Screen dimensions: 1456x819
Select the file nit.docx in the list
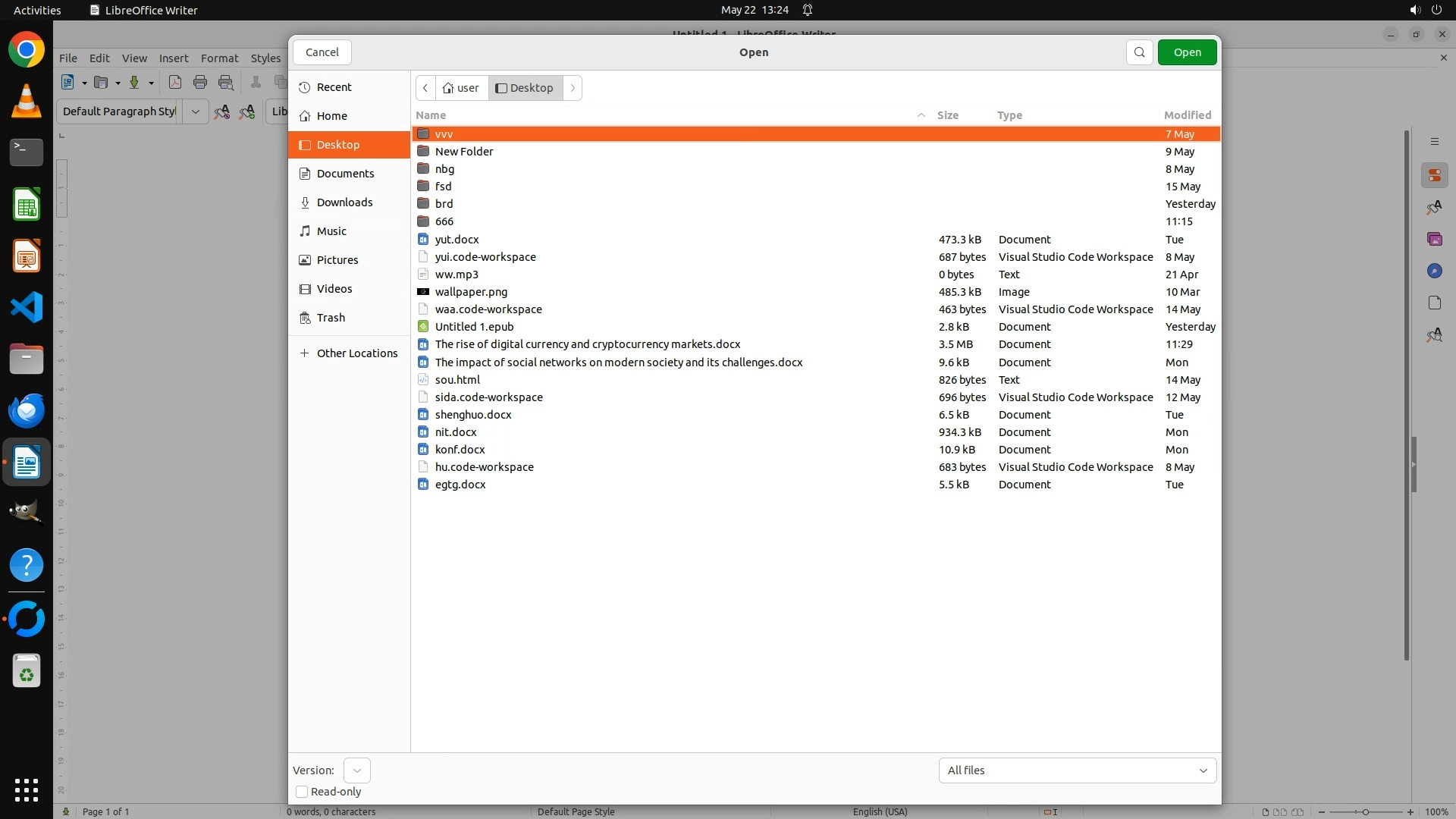[x=456, y=432]
